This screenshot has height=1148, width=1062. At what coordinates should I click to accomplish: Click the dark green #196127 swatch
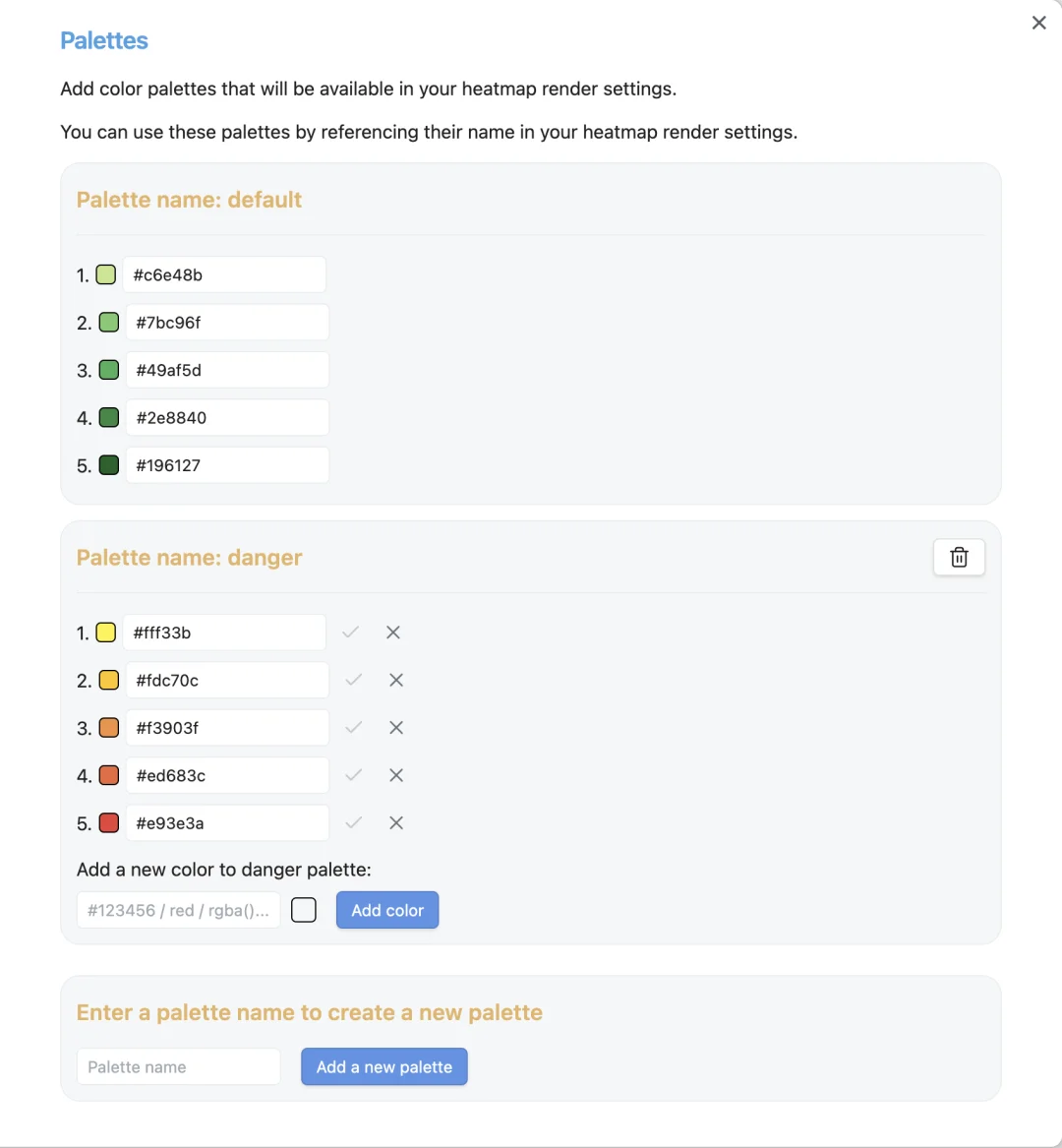[109, 465]
